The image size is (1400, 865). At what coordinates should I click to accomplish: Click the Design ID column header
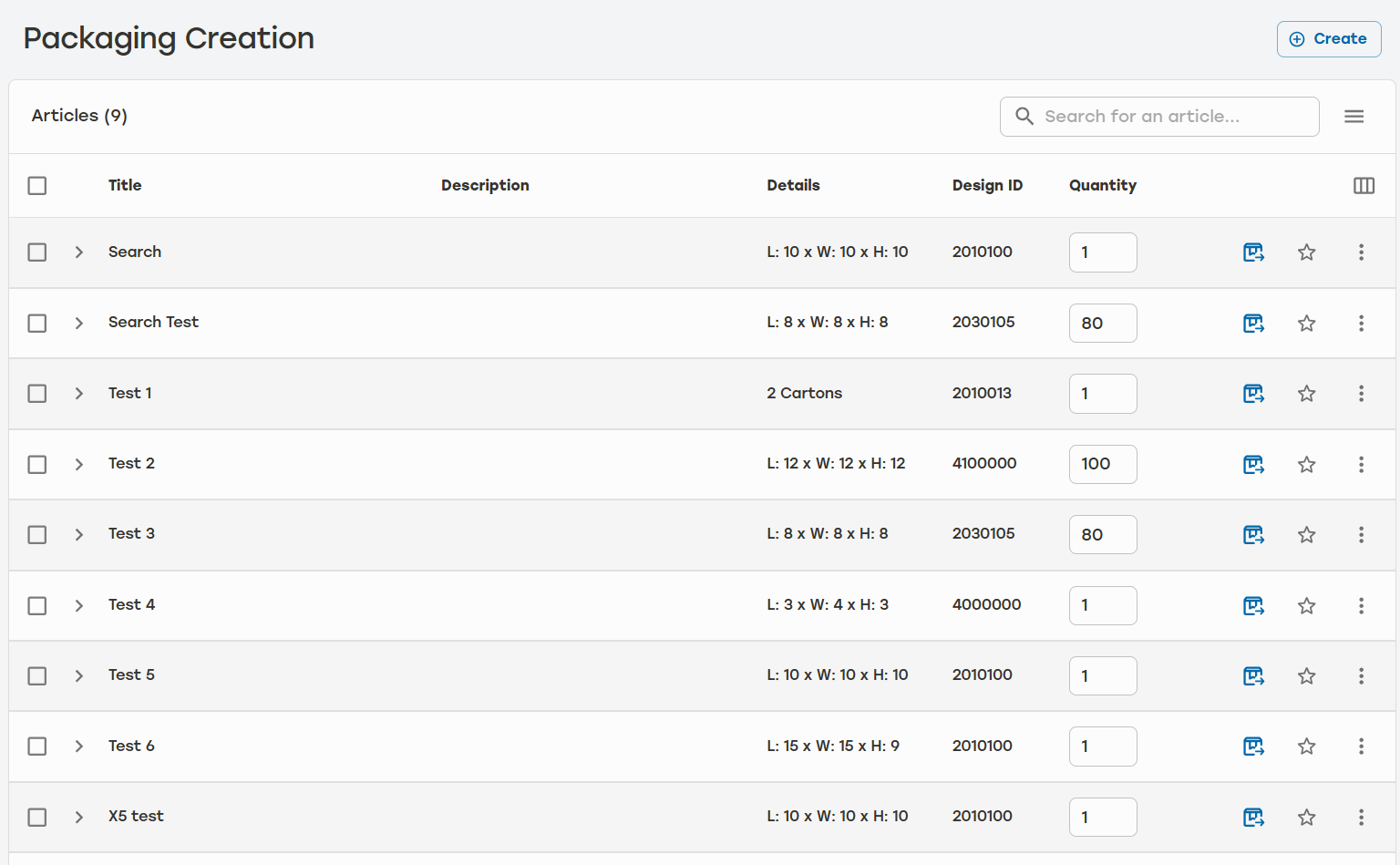coord(987,185)
